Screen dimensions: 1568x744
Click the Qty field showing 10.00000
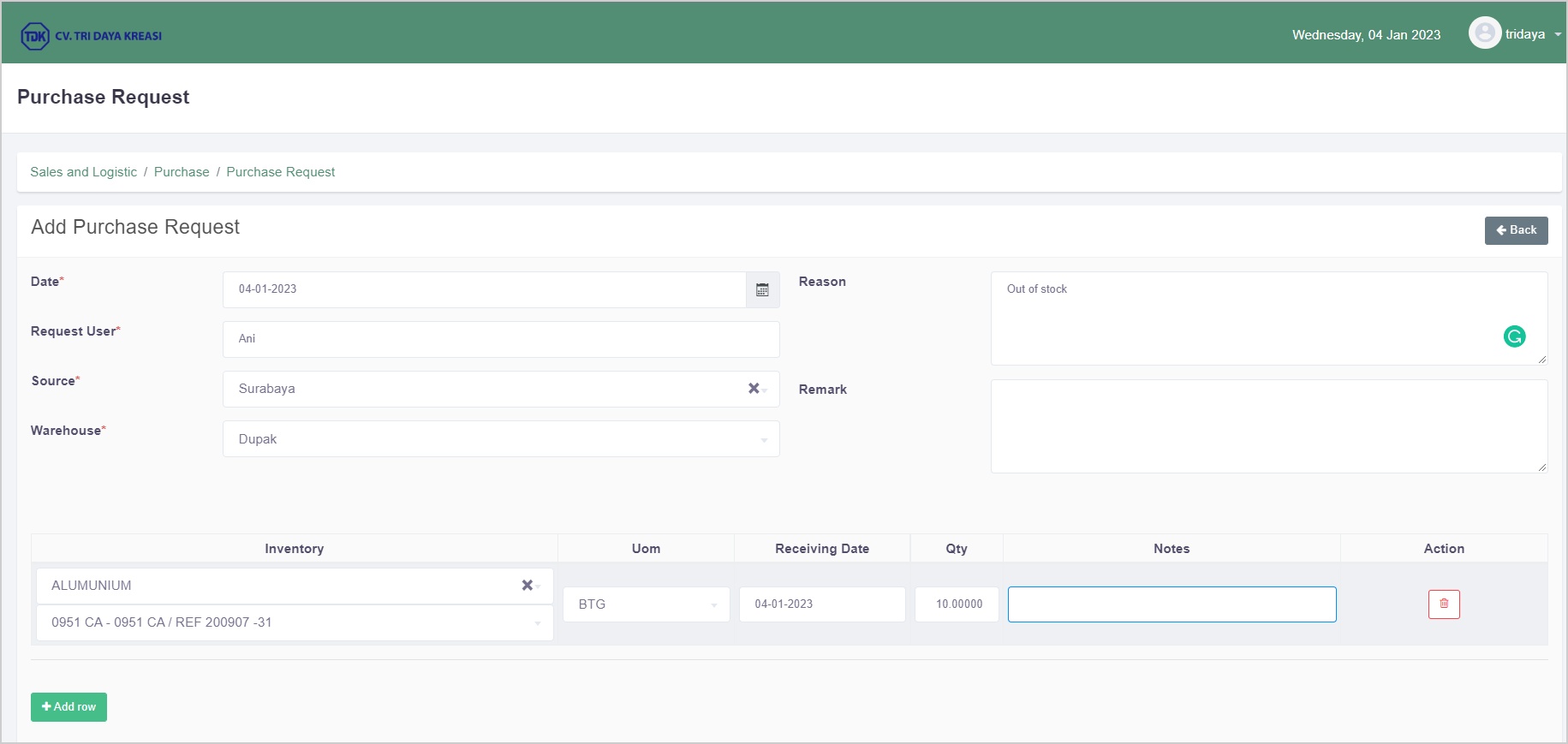(x=957, y=604)
